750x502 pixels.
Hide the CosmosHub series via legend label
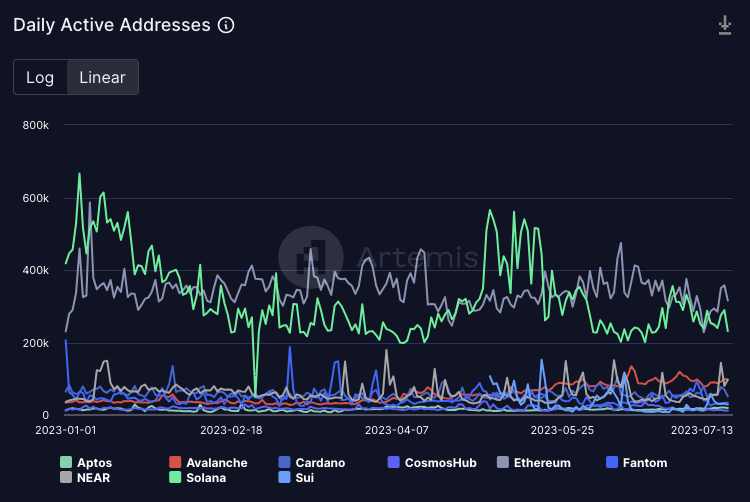tap(440, 463)
